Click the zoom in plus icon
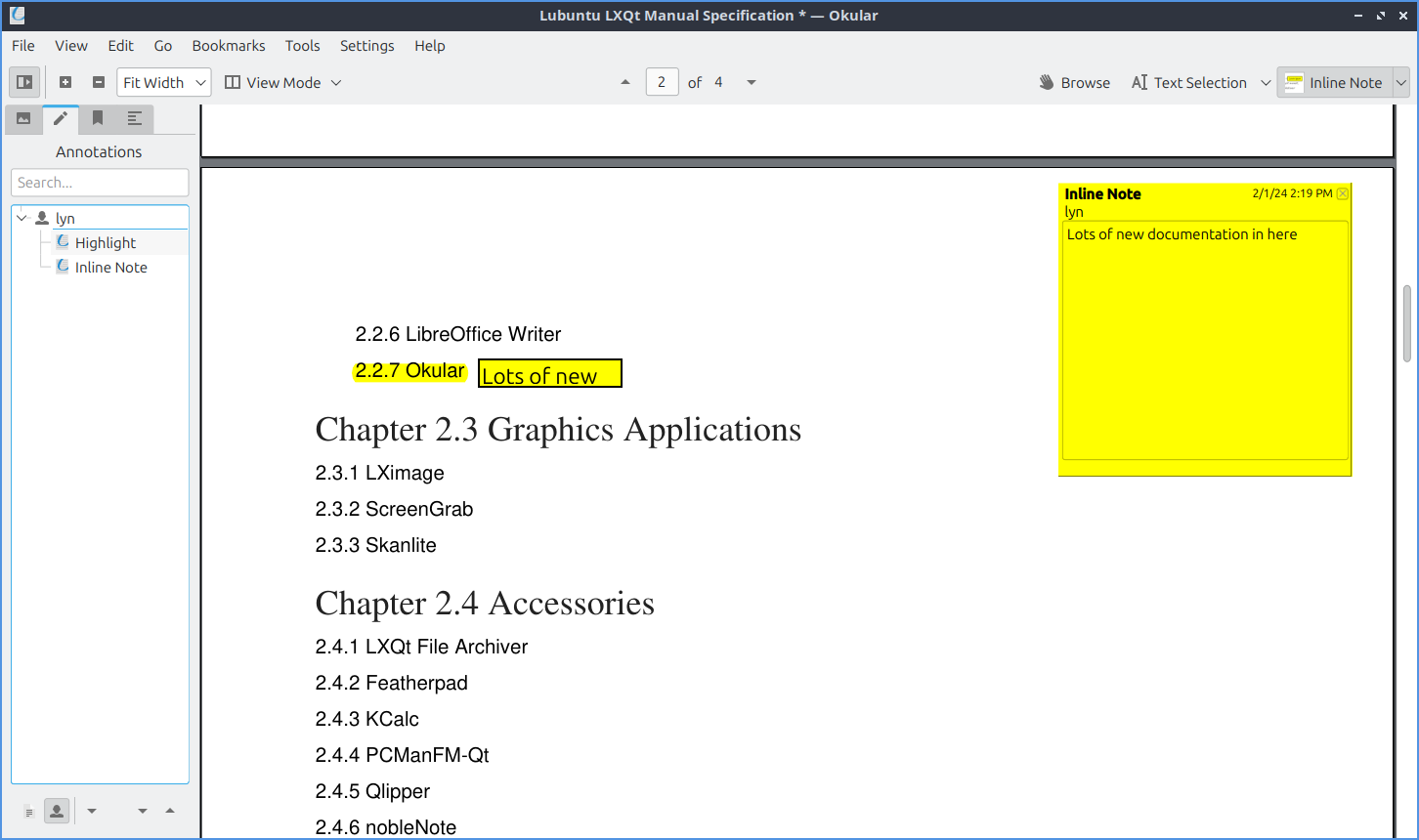 click(65, 83)
